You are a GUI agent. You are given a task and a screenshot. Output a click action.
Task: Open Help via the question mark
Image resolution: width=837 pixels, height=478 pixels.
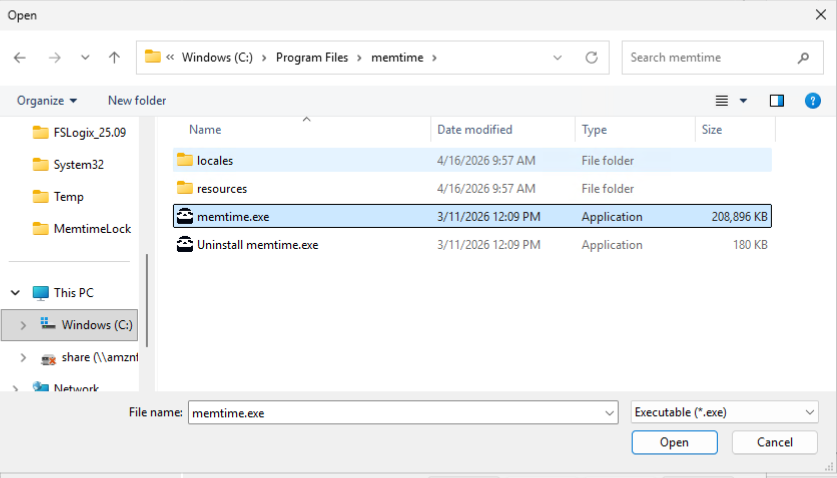pyautogui.click(x=812, y=100)
